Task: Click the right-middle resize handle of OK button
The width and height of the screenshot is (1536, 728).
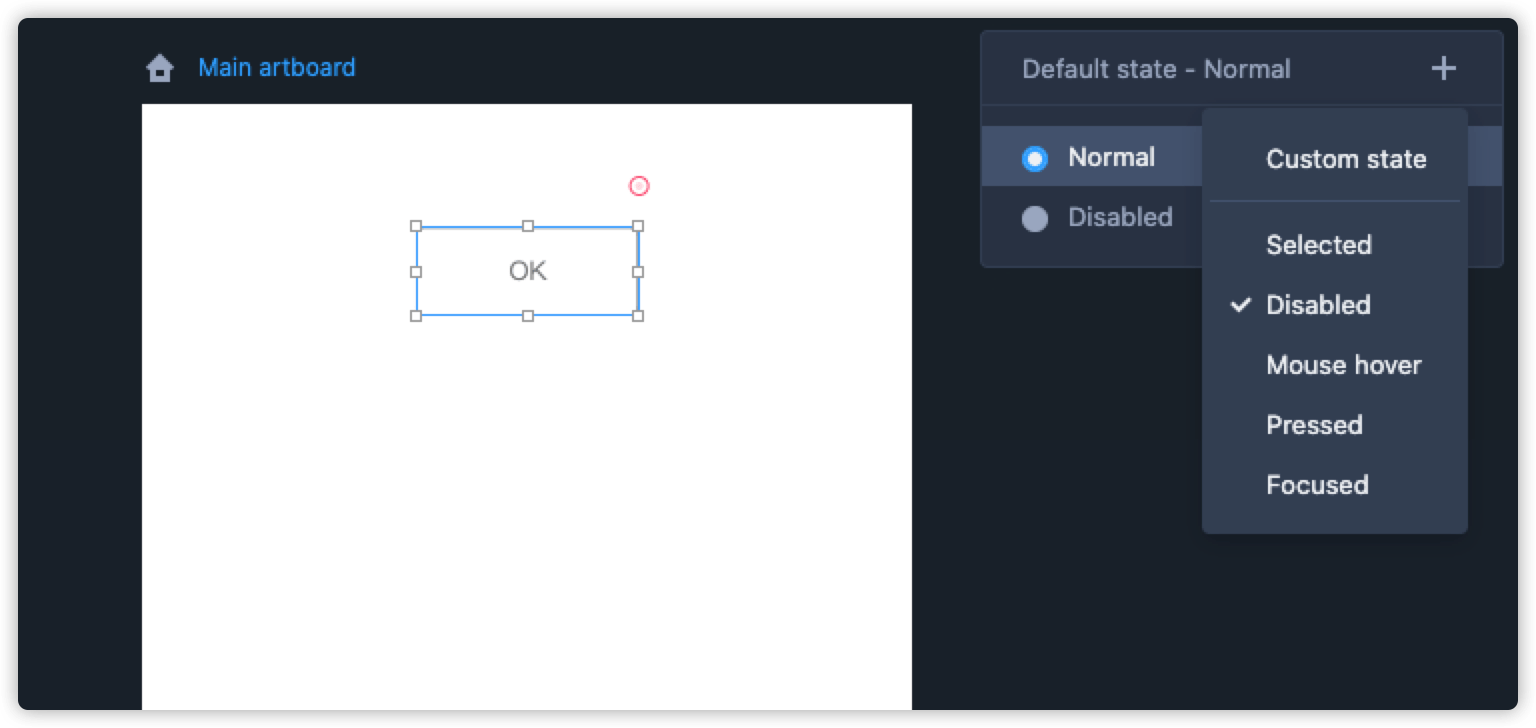Action: [638, 271]
